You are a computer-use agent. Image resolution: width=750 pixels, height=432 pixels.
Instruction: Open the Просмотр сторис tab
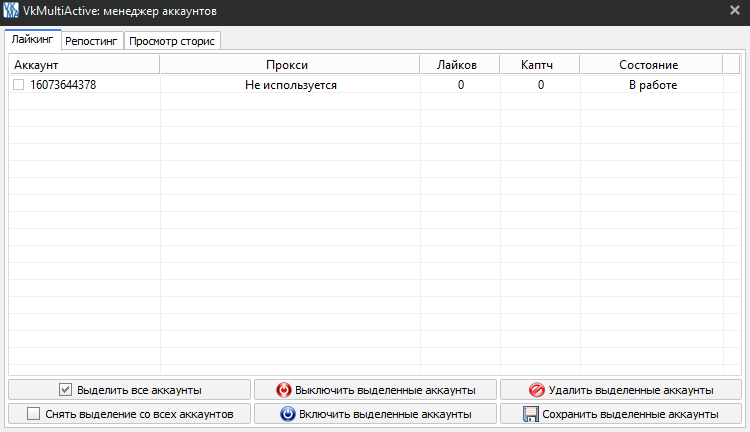point(172,41)
